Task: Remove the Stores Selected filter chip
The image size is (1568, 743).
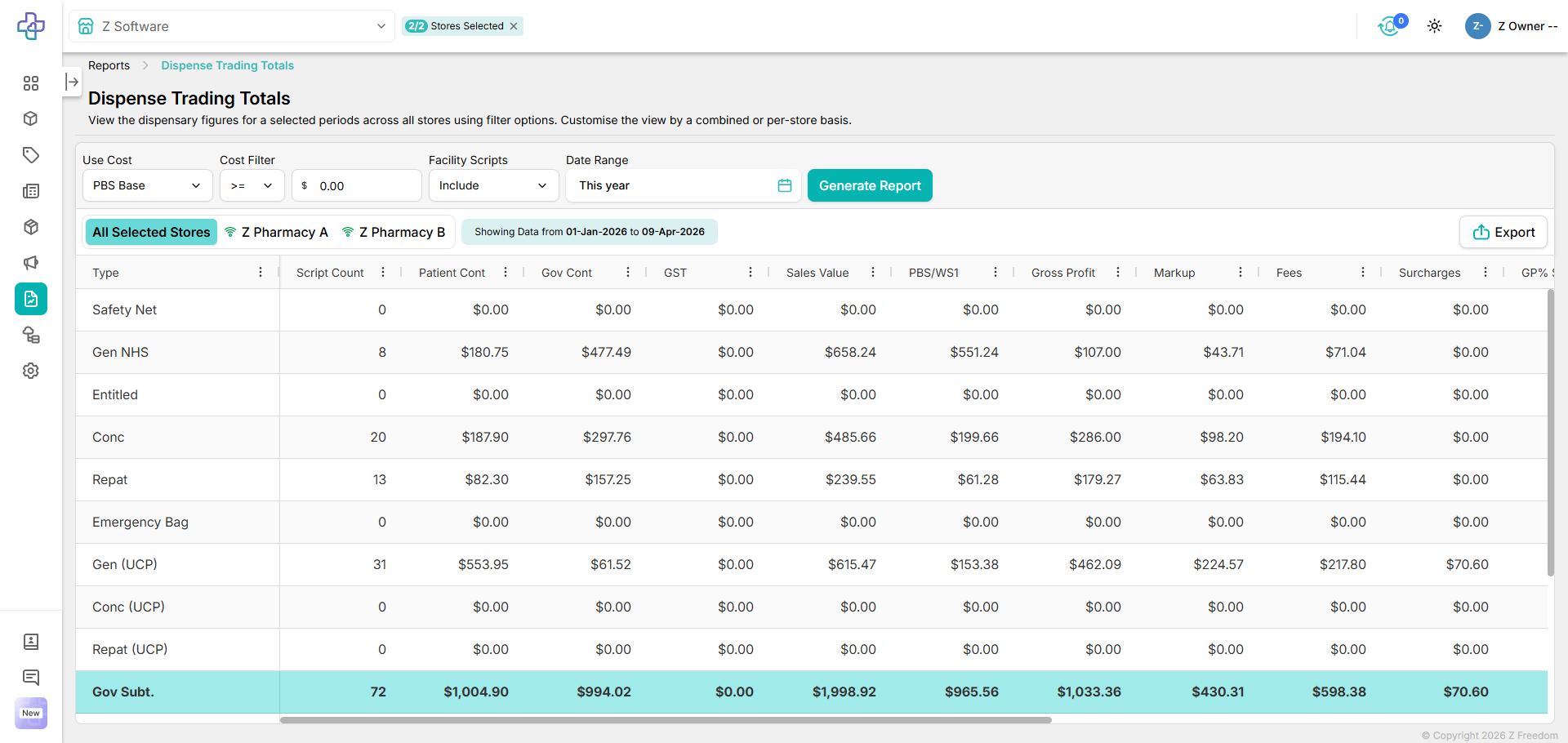Action: pyautogui.click(x=514, y=26)
